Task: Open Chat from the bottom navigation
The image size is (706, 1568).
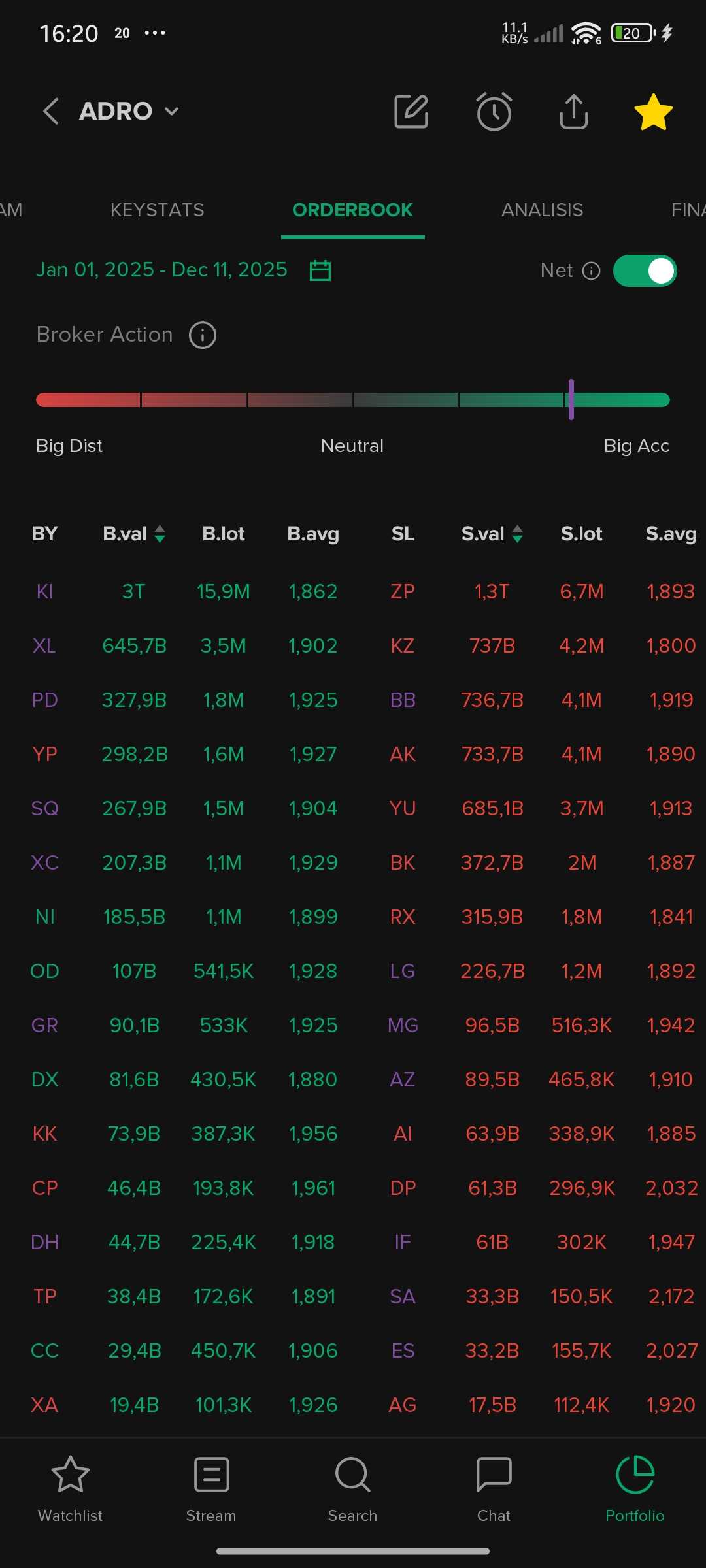Action: (x=494, y=1486)
